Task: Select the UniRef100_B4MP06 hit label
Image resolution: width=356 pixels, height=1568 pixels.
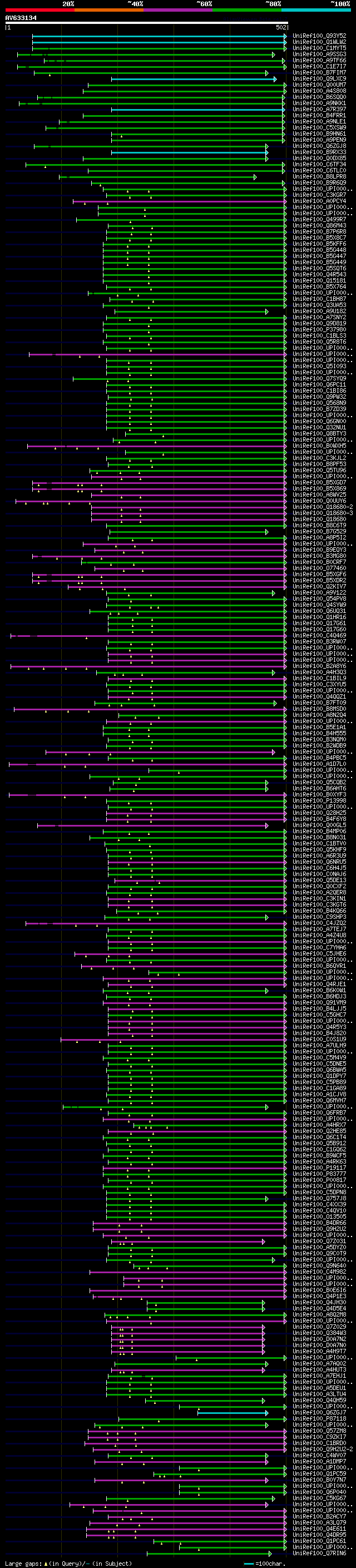Action: pos(319,832)
